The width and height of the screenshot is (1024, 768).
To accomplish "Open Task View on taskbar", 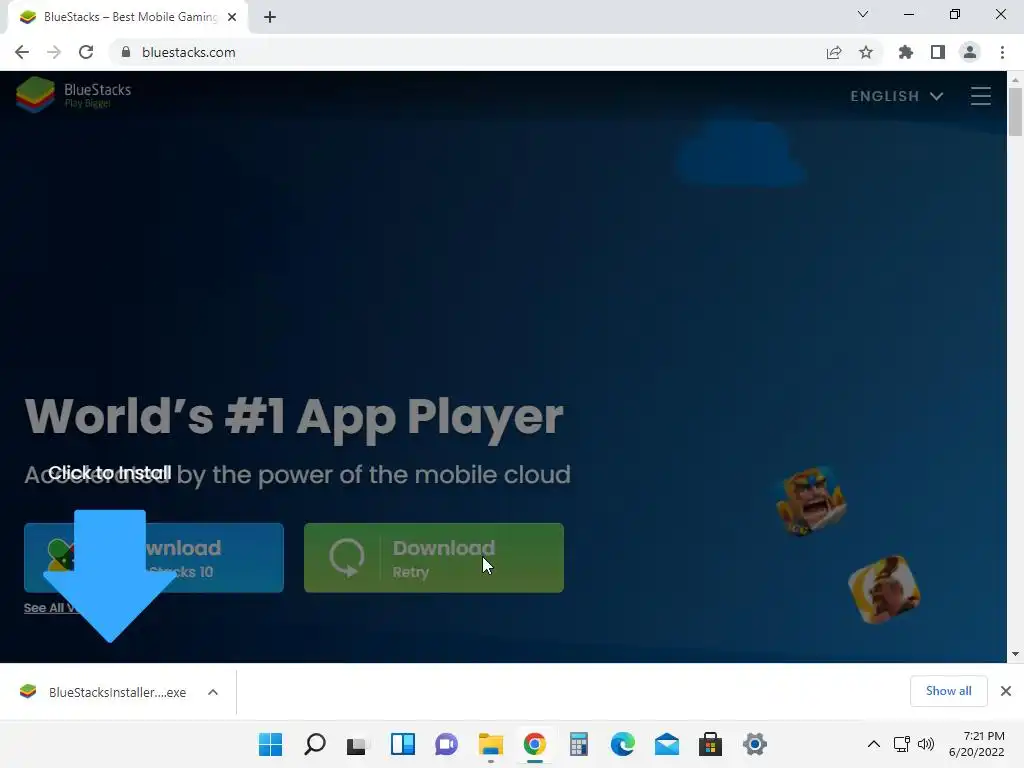I will pyautogui.click(x=357, y=744).
